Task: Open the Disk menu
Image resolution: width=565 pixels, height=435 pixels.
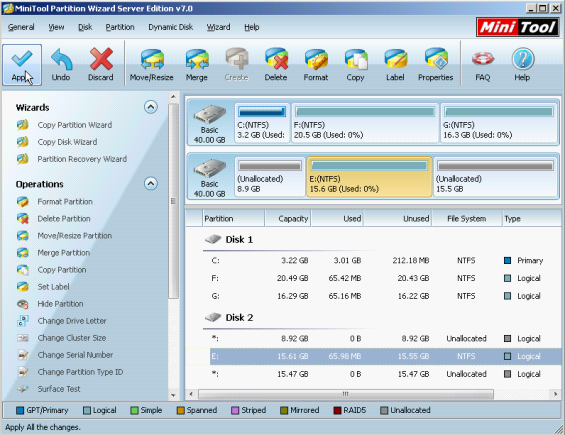Action: (85, 27)
